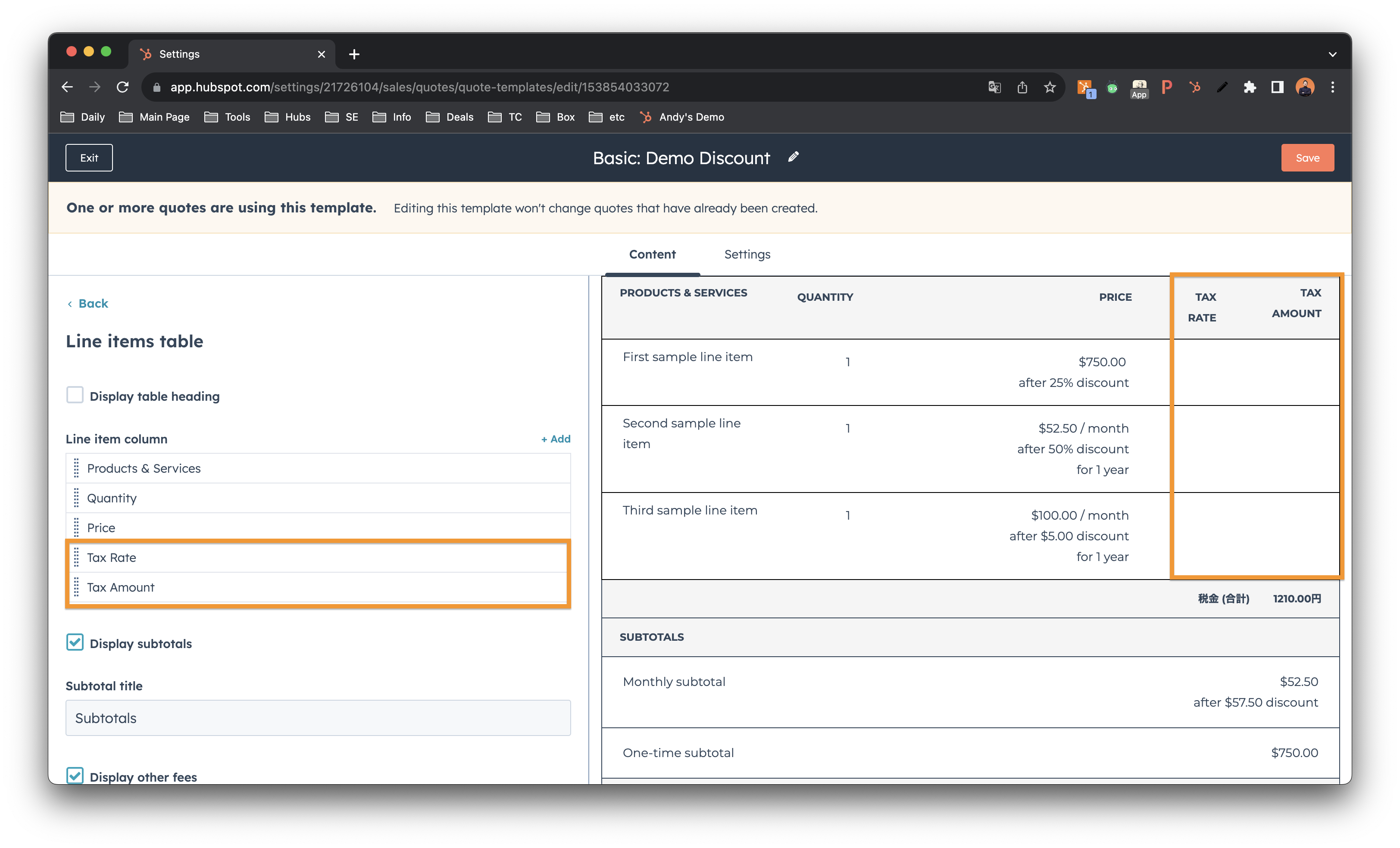This screenshot has width=1400, height=848.
Task: Toggle Display other fees checkbox
Action: coord(75,775)
